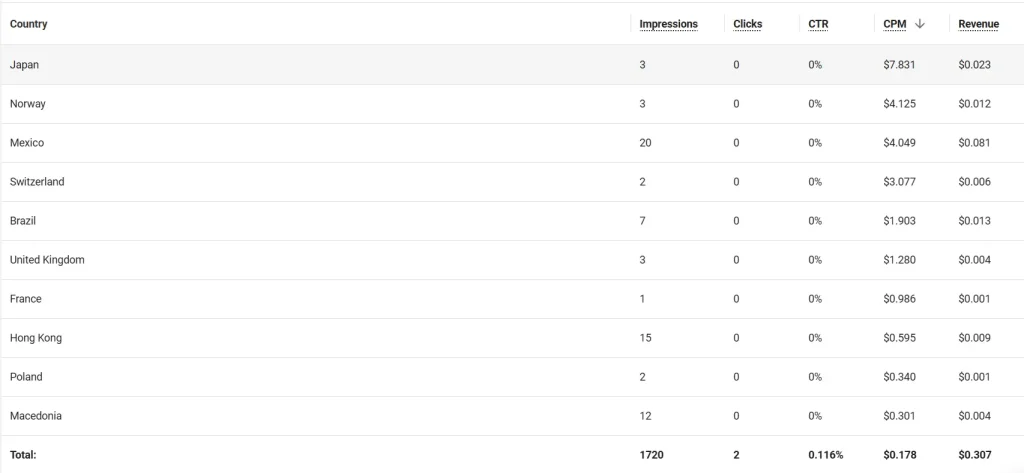The image size is (1024, 473).
Task: Select the Switzerland row
Action: tap(512, 182)
